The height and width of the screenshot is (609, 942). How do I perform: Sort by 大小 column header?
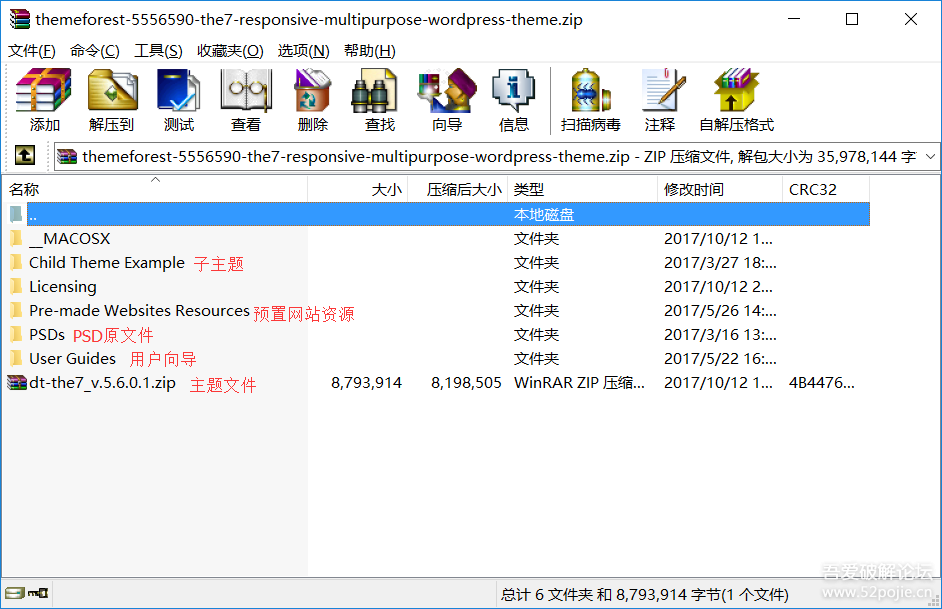[358, 189]
